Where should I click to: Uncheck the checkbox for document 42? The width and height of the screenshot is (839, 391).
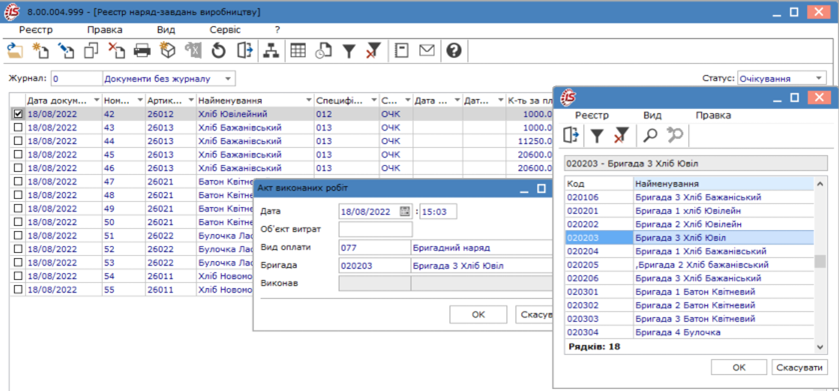(x=18, y=114)
